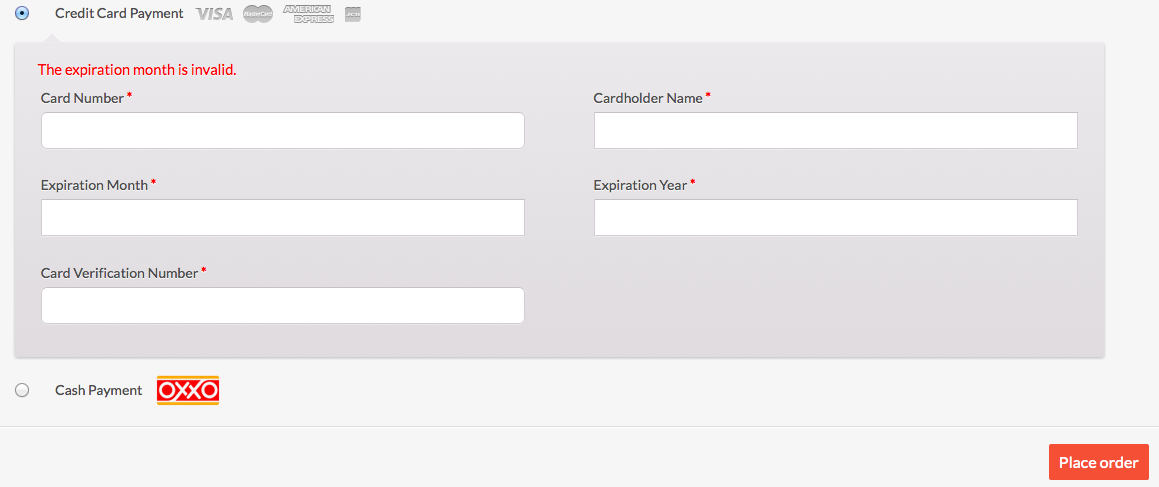The width and height of the screenshot is (1159, 487).
Task: Click the Cash Payment label text
Action: 98,390
